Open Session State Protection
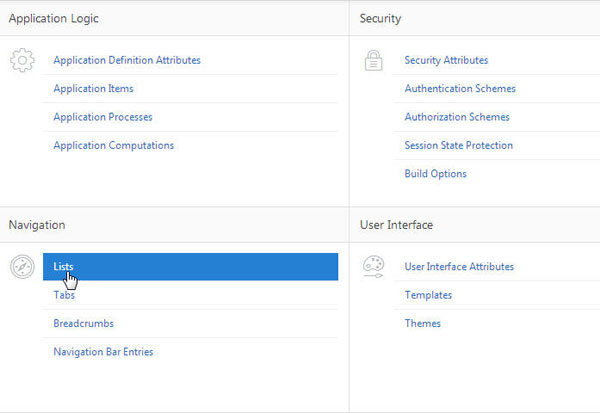The image size is (600, 413). point(458,145)
